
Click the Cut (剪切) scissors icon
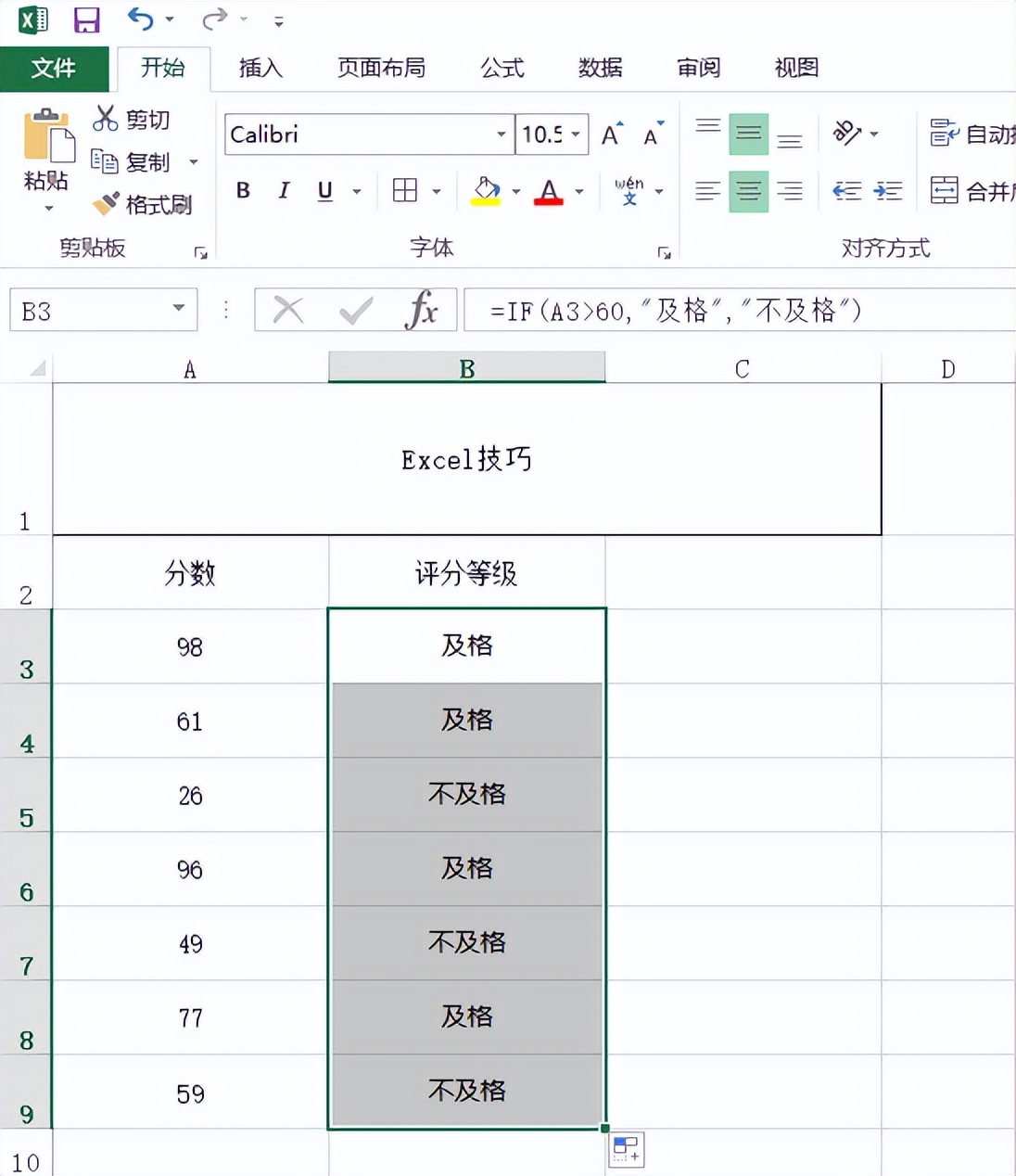[x=105, y=119]
